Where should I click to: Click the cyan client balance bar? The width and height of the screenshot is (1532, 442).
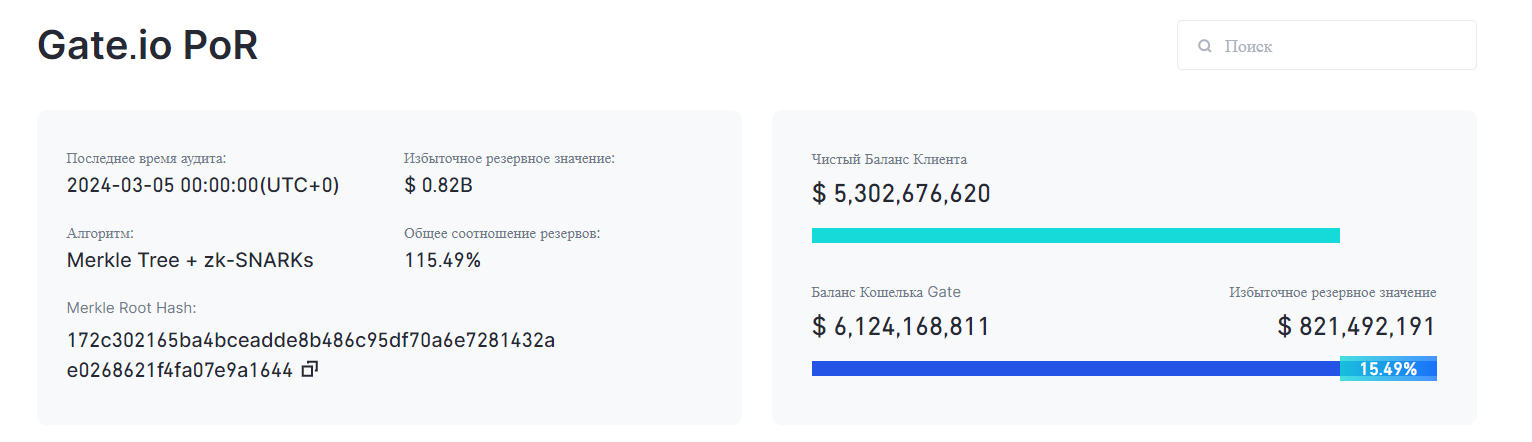click(1075, 235)
